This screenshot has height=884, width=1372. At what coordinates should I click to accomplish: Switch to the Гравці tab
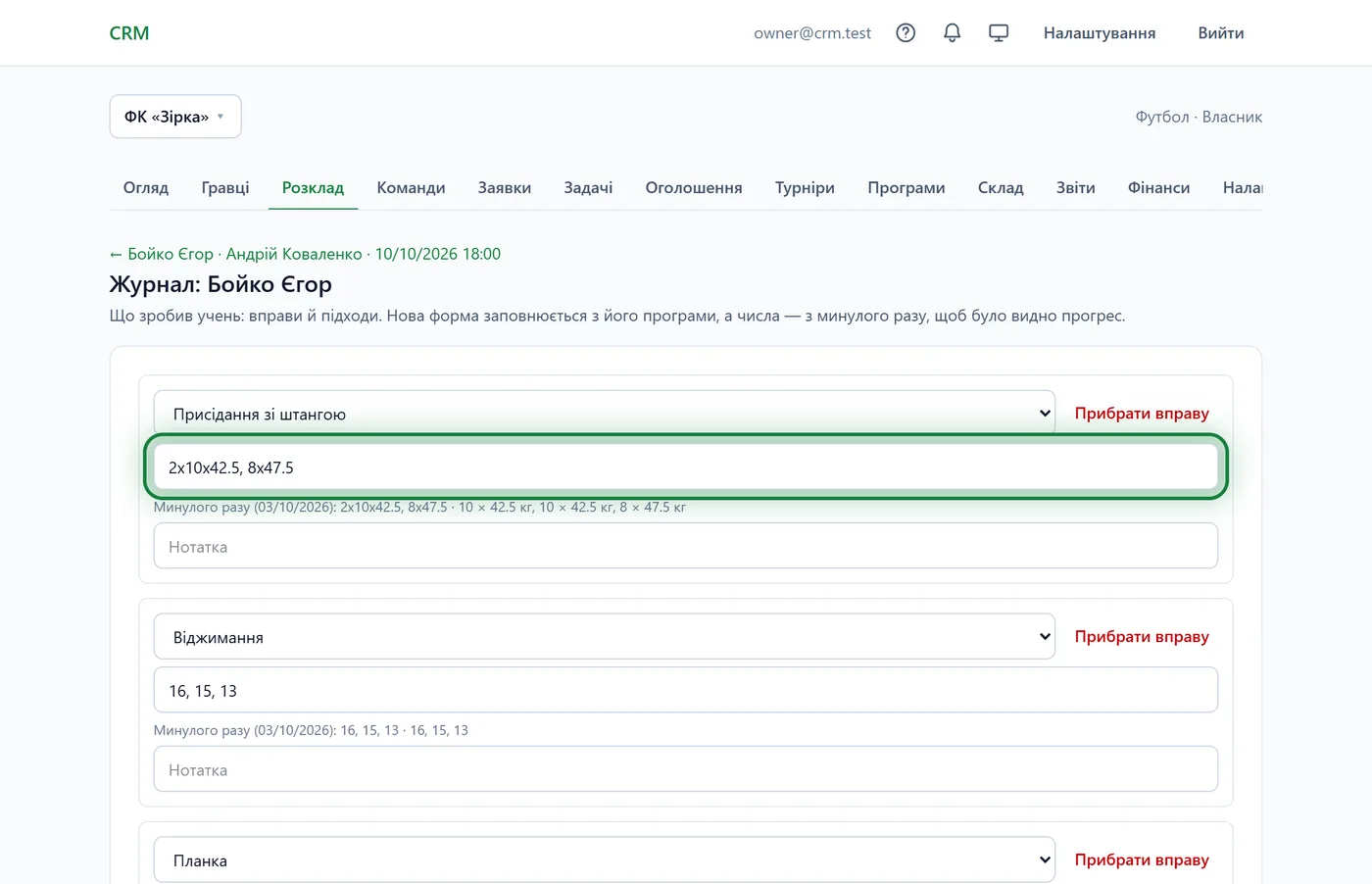pyautogui.click(x=225, y=187)
